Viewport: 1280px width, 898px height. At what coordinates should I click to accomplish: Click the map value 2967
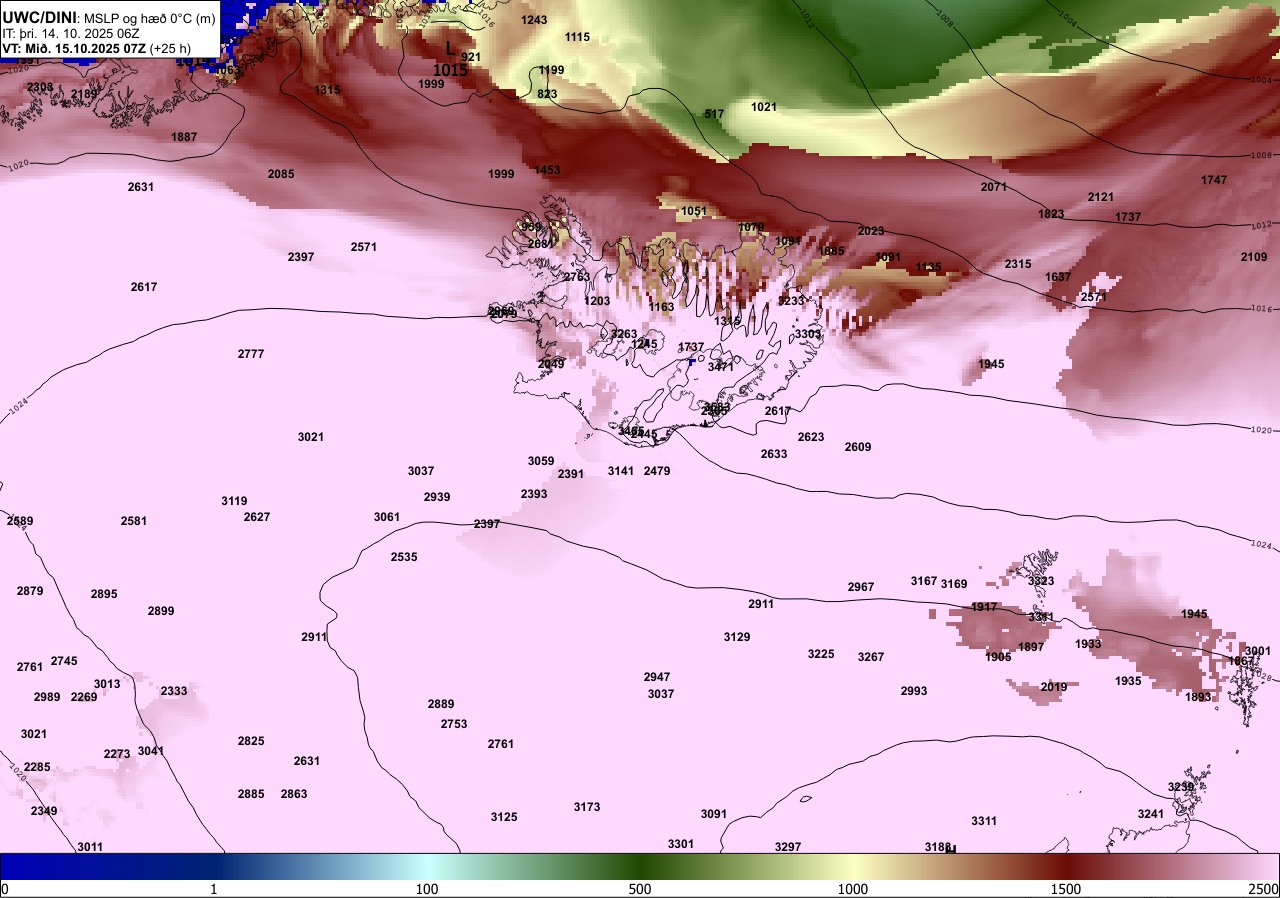coord(861,587)
